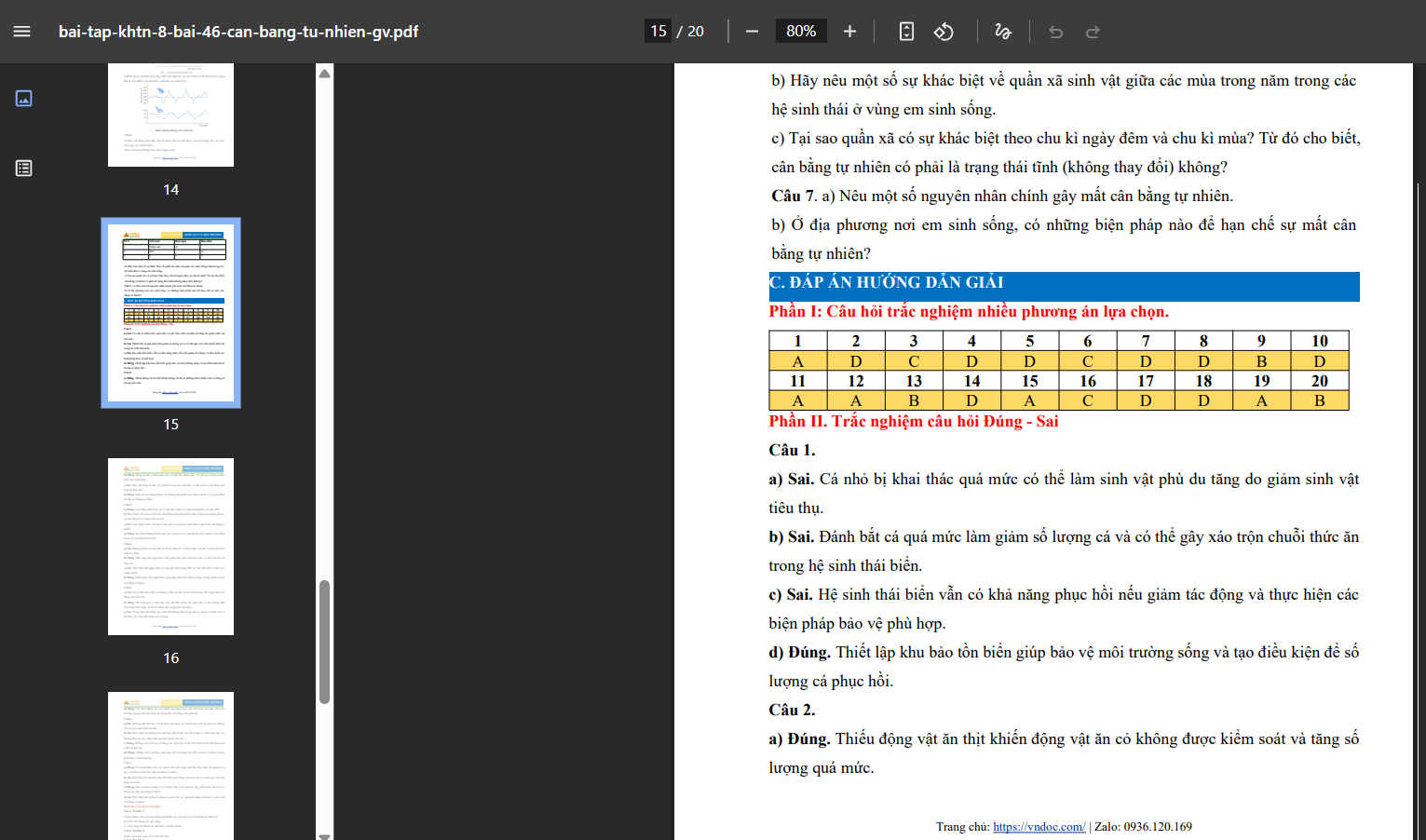Show the thumbnails view in sidebar

tap(24, 98)
